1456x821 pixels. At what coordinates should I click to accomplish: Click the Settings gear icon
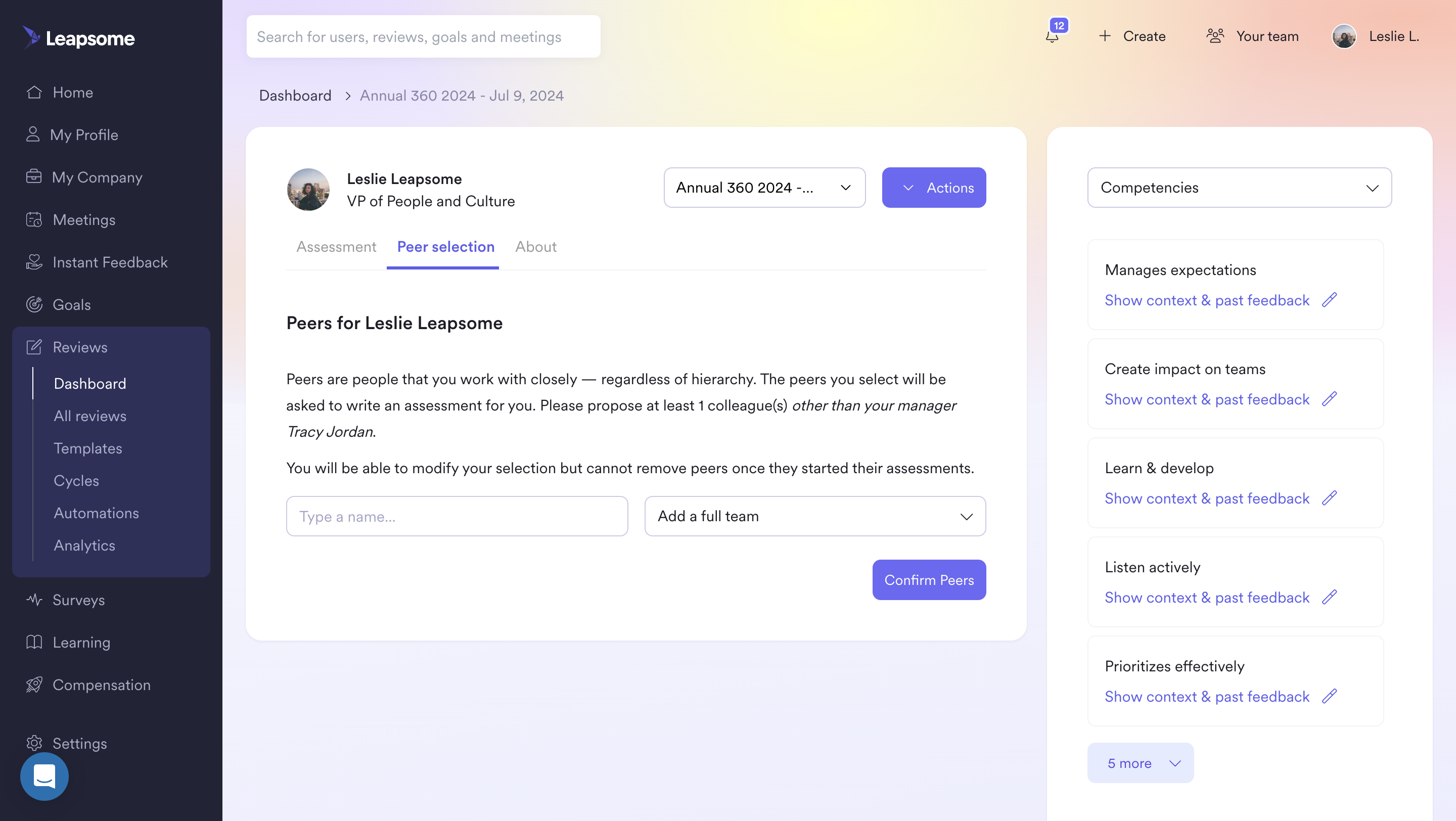tap(34, 743)
